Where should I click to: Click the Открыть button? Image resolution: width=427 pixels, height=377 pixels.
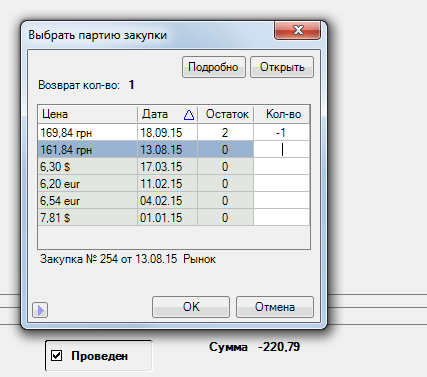(282, 67)
